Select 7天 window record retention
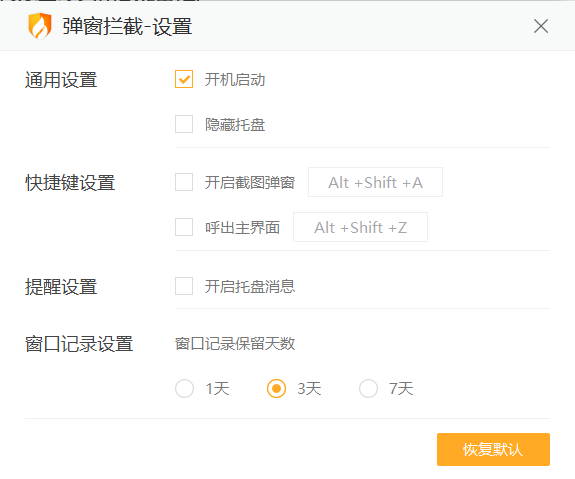 369,388
